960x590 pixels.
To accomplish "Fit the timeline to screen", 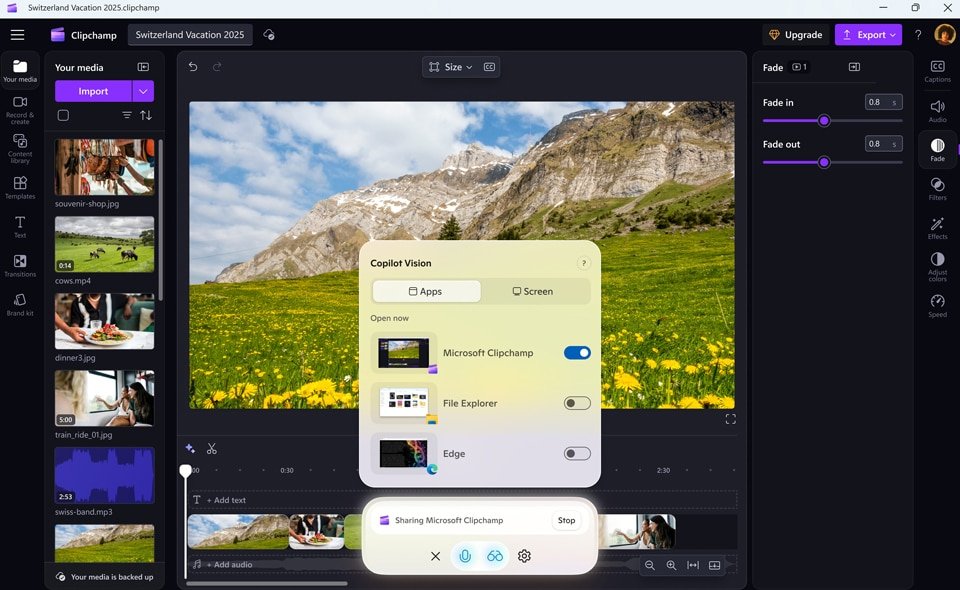I will point(693,565).
